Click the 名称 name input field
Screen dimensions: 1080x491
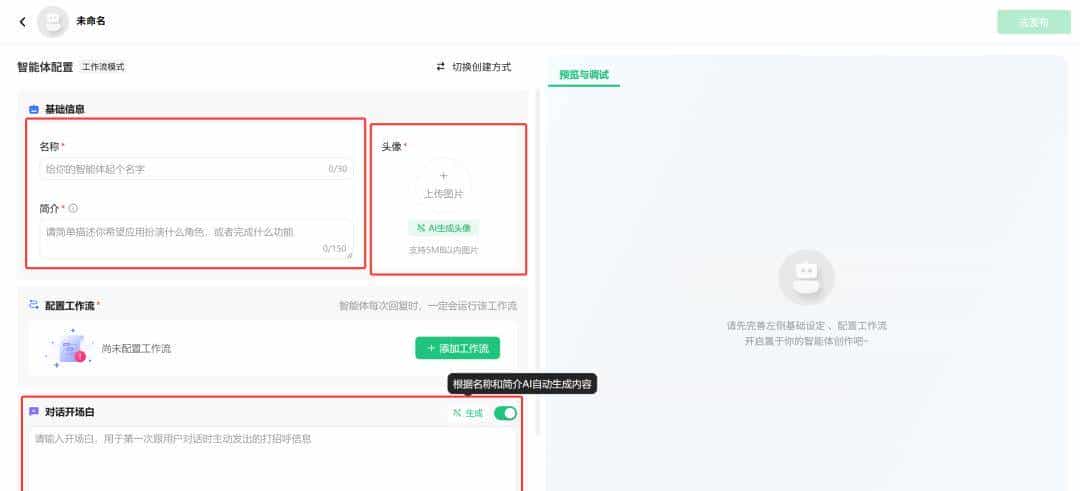pyautogui.click(x=196, y=169)
